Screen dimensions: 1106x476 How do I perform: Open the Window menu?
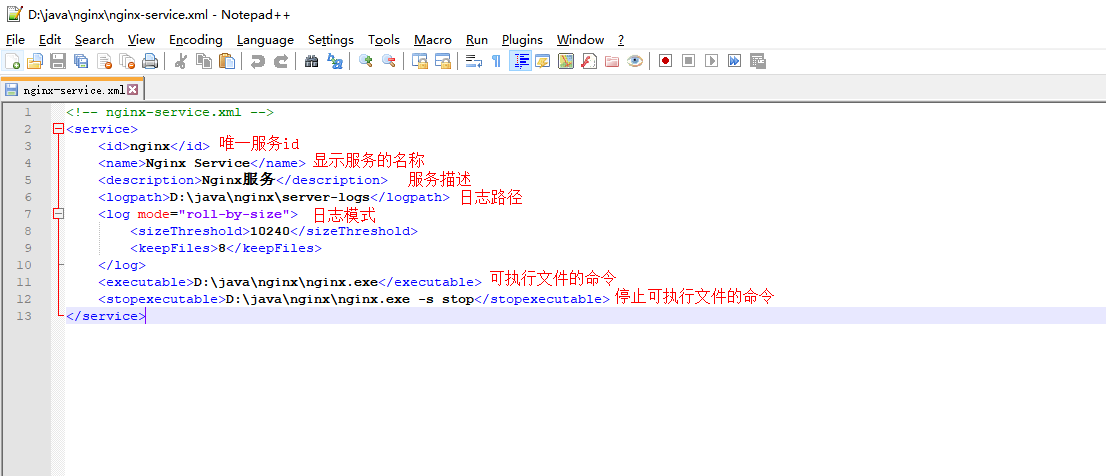pos(580,39)
